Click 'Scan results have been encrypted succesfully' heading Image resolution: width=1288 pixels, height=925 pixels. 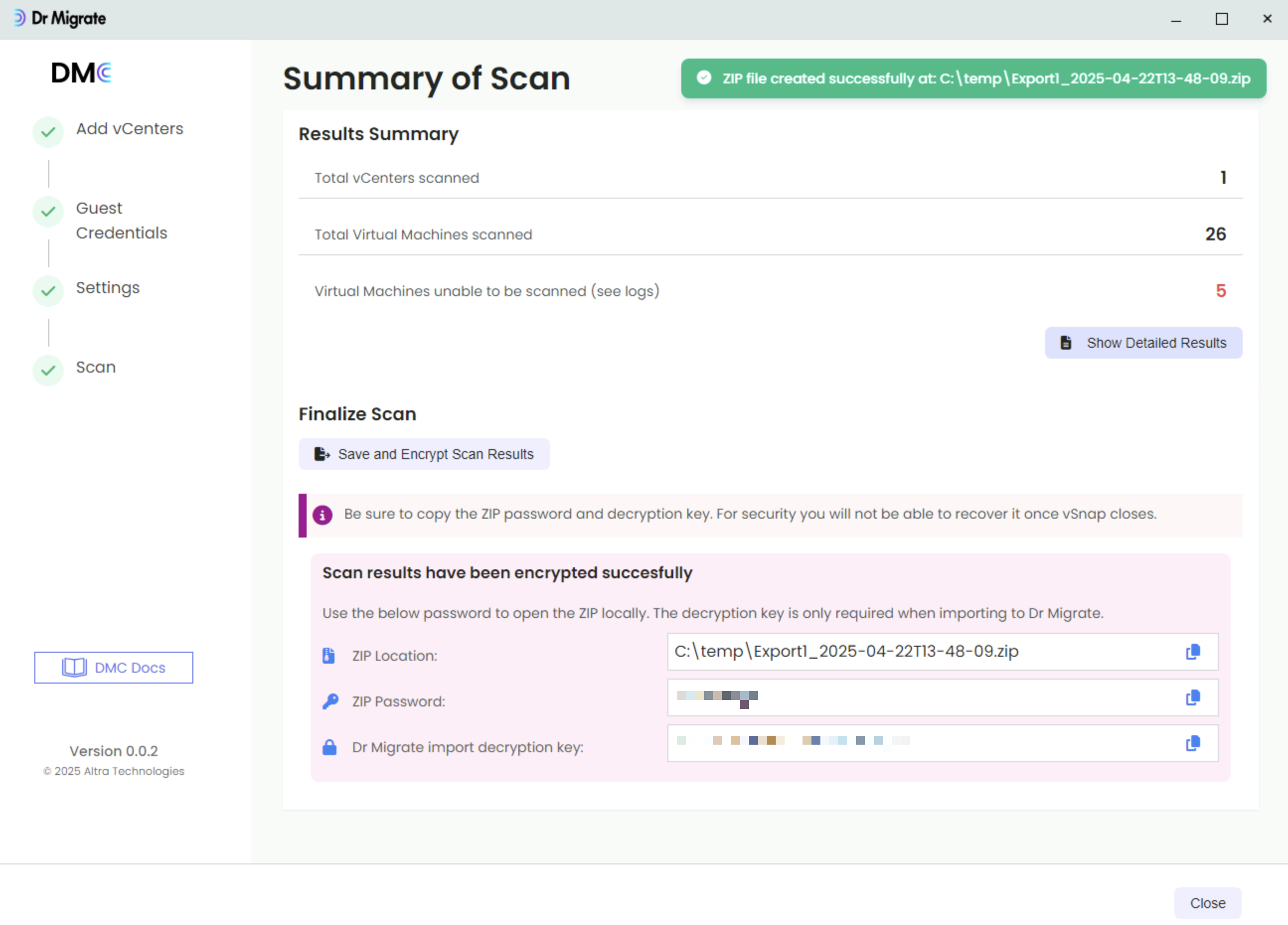[x=507, y=573]
